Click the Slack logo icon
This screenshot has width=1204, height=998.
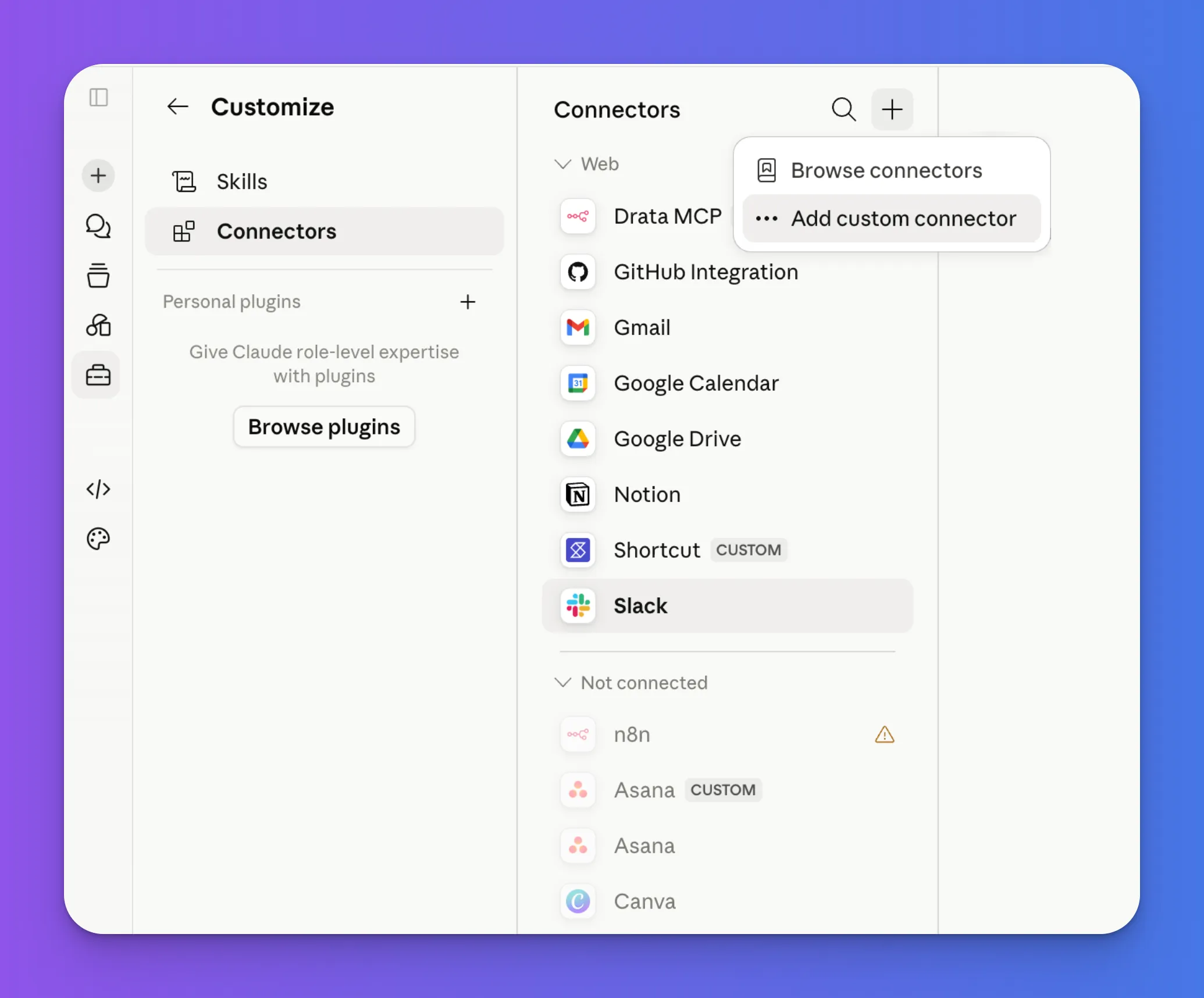pos(578,606)
